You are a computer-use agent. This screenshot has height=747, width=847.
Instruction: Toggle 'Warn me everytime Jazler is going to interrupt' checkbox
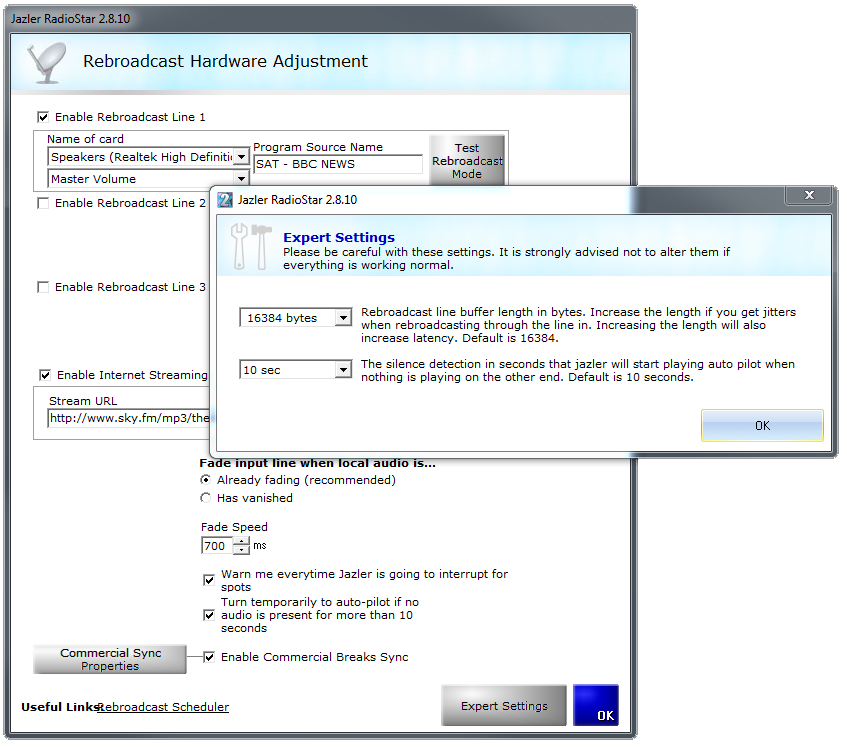209,580
